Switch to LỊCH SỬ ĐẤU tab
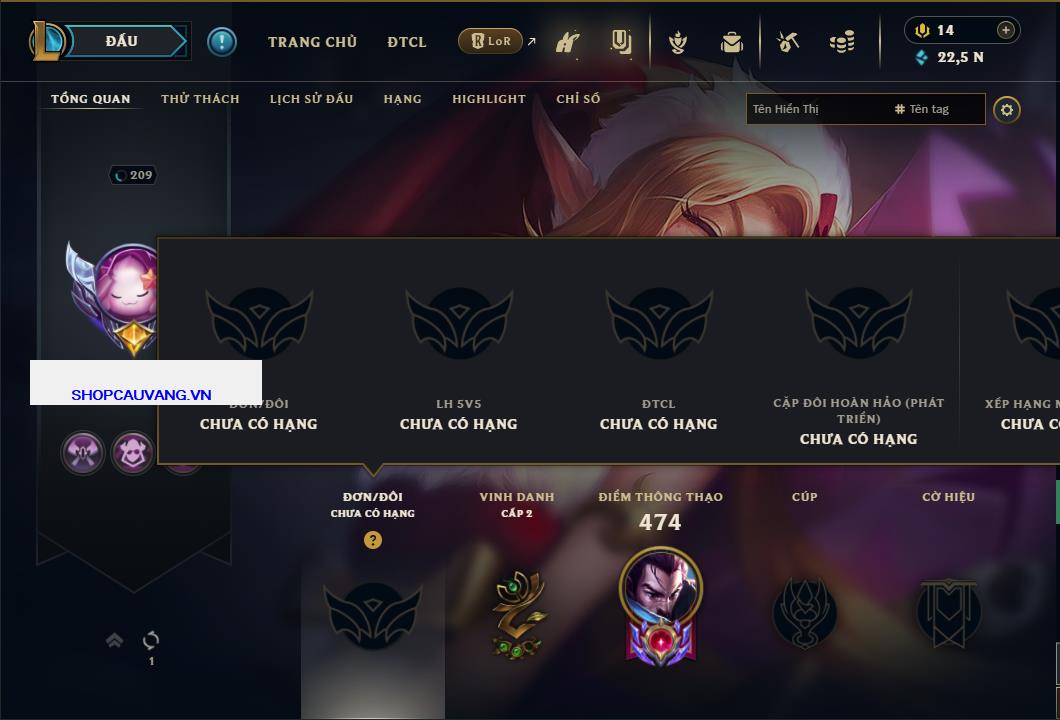 tap(312, 99)
